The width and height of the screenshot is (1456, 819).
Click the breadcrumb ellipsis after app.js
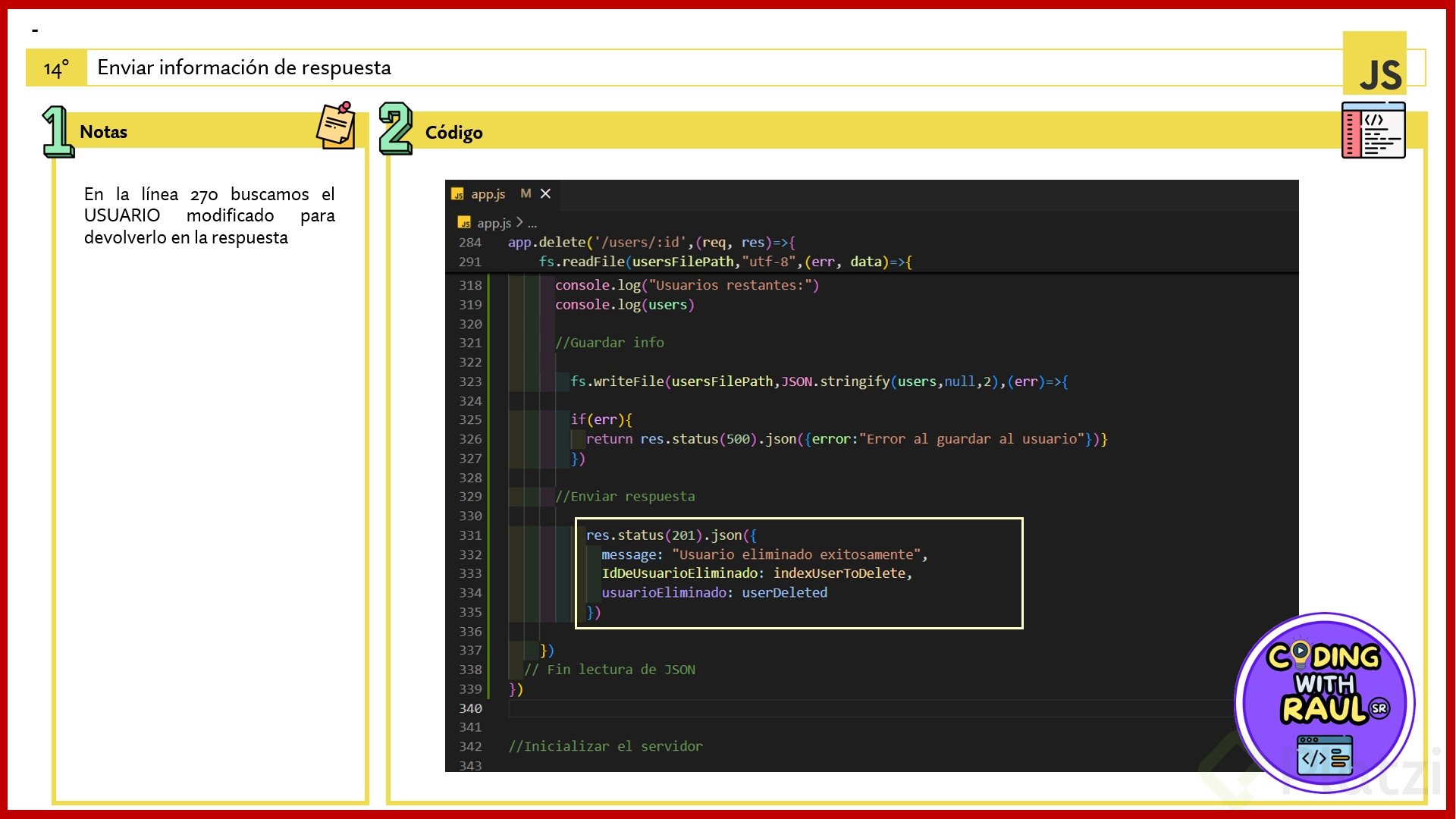click(532, 223)
